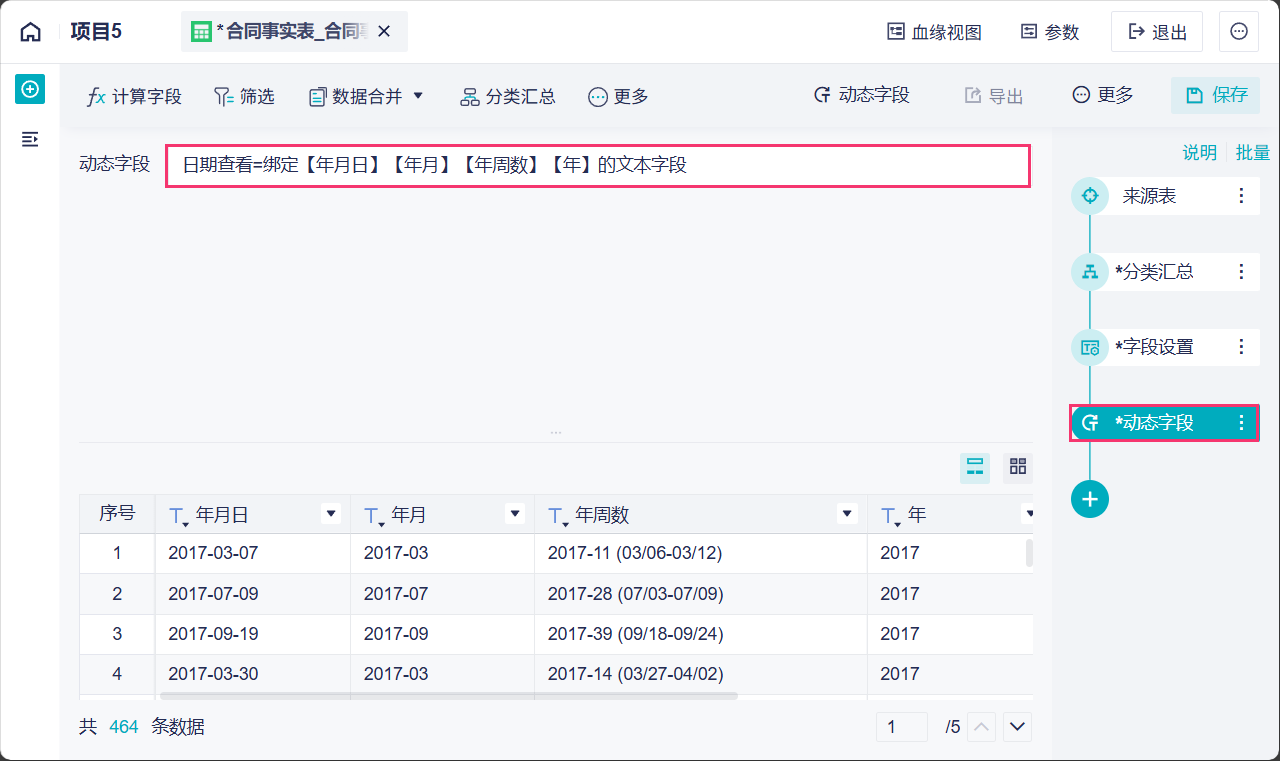Image resolution: width=1280 pixels, height=761 pixels.
Task: Select cell 2017-09-19
Action: [x=253, y=634]
